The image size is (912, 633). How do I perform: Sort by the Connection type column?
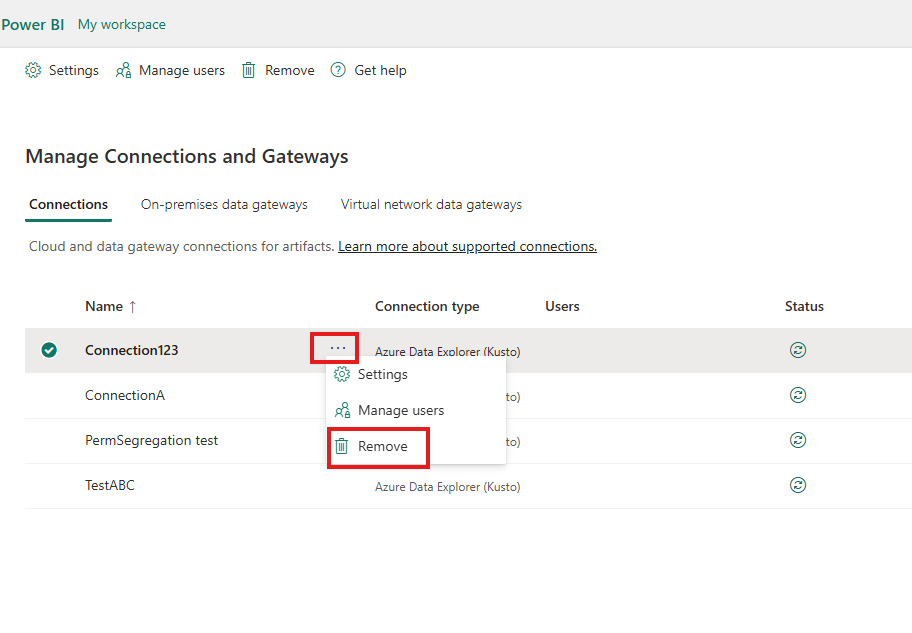[x=427, y=307]
